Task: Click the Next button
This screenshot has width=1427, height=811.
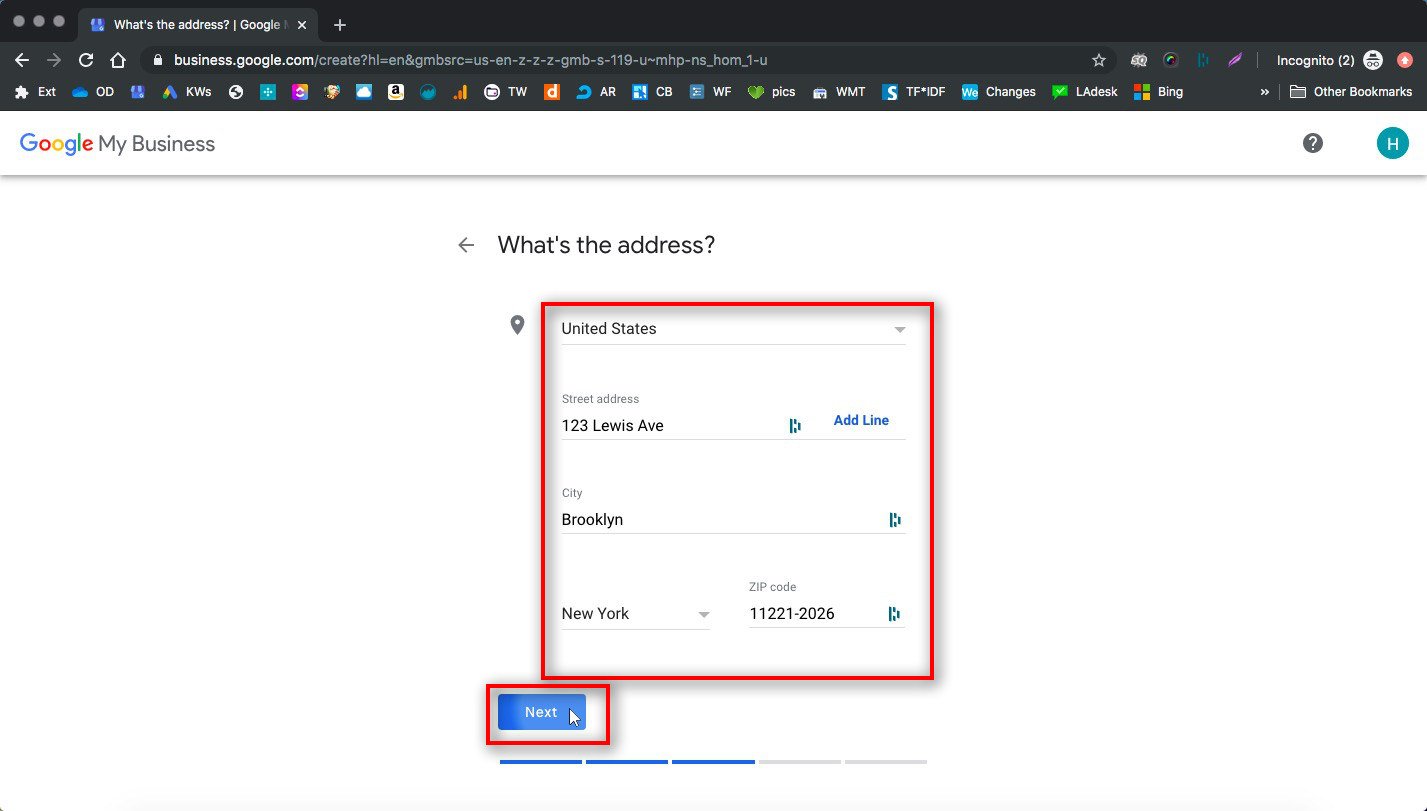Action: point(540,711)
